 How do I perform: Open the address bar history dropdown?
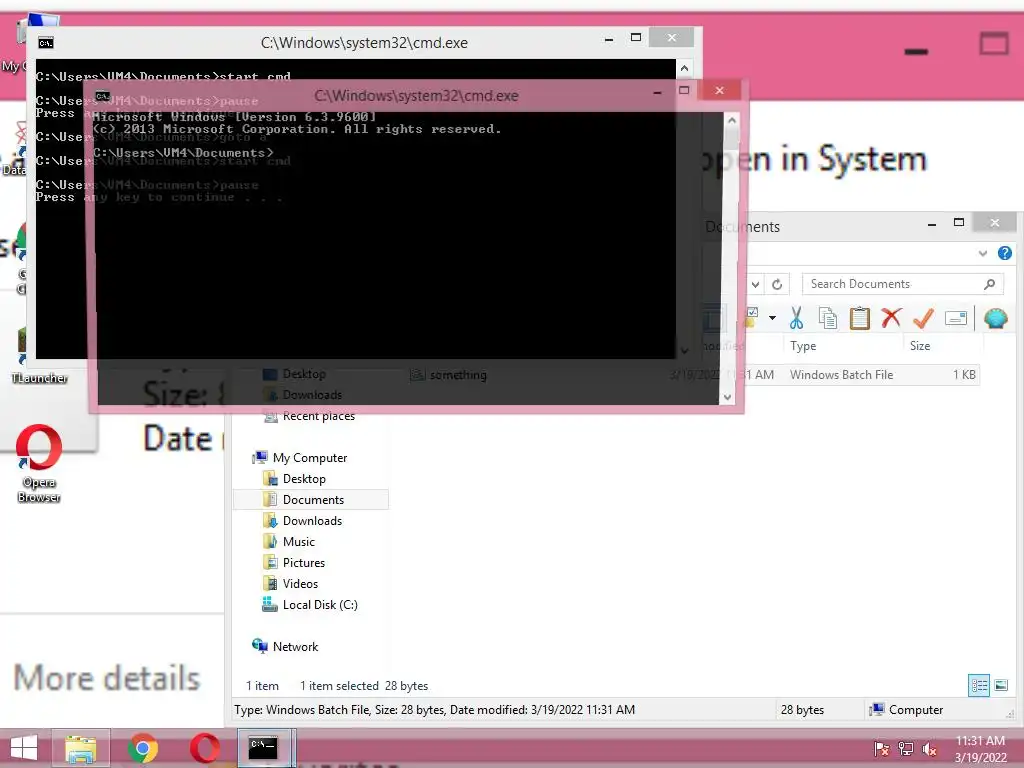point(756,284)
